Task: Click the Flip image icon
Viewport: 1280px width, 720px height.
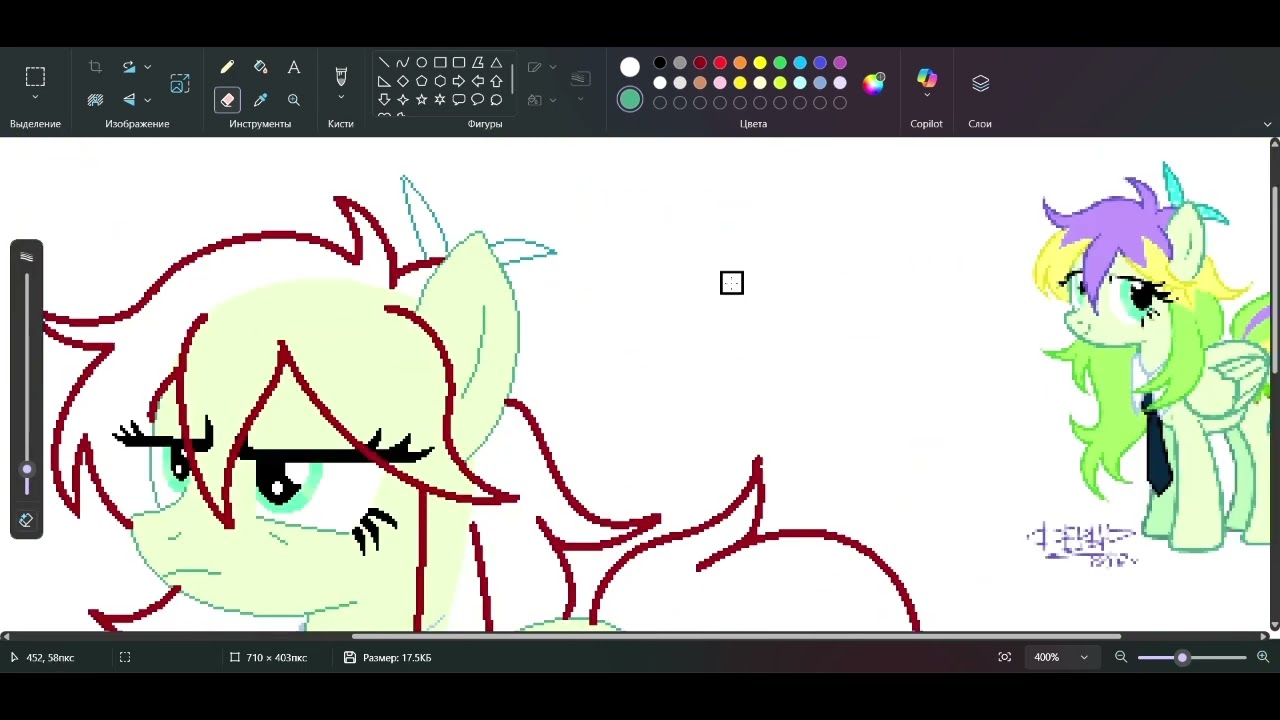Action: (x=129, y=100)
